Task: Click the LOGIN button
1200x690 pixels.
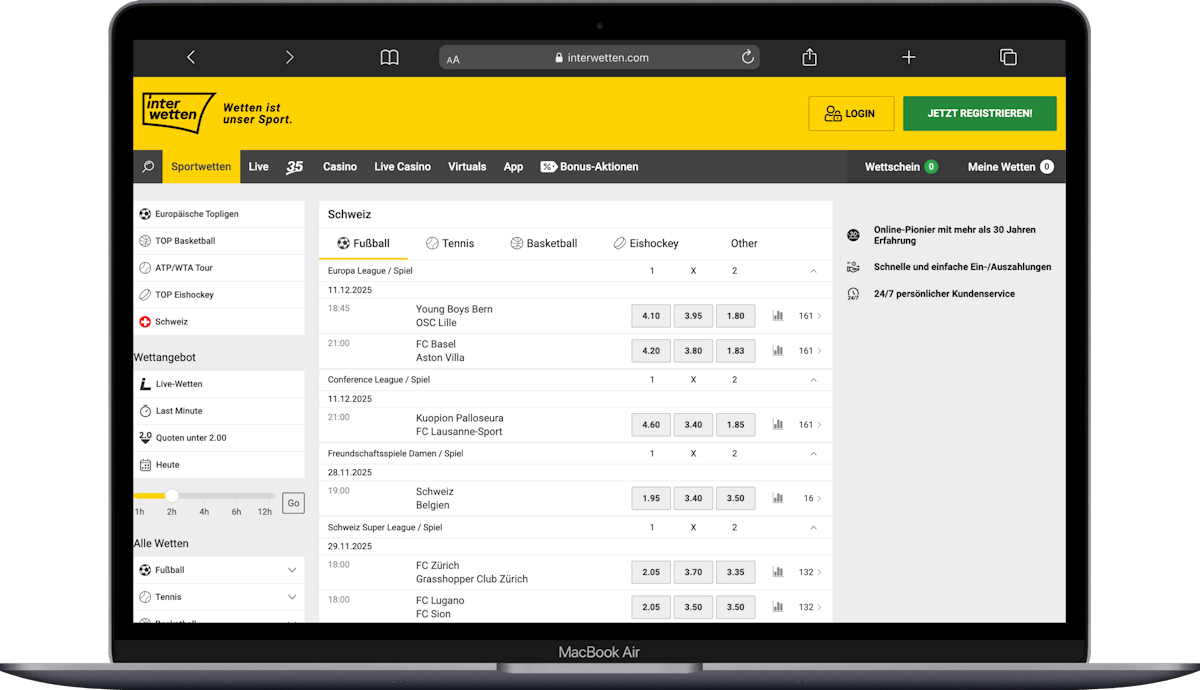Action: pyautogui.click(x=851, y=114)
